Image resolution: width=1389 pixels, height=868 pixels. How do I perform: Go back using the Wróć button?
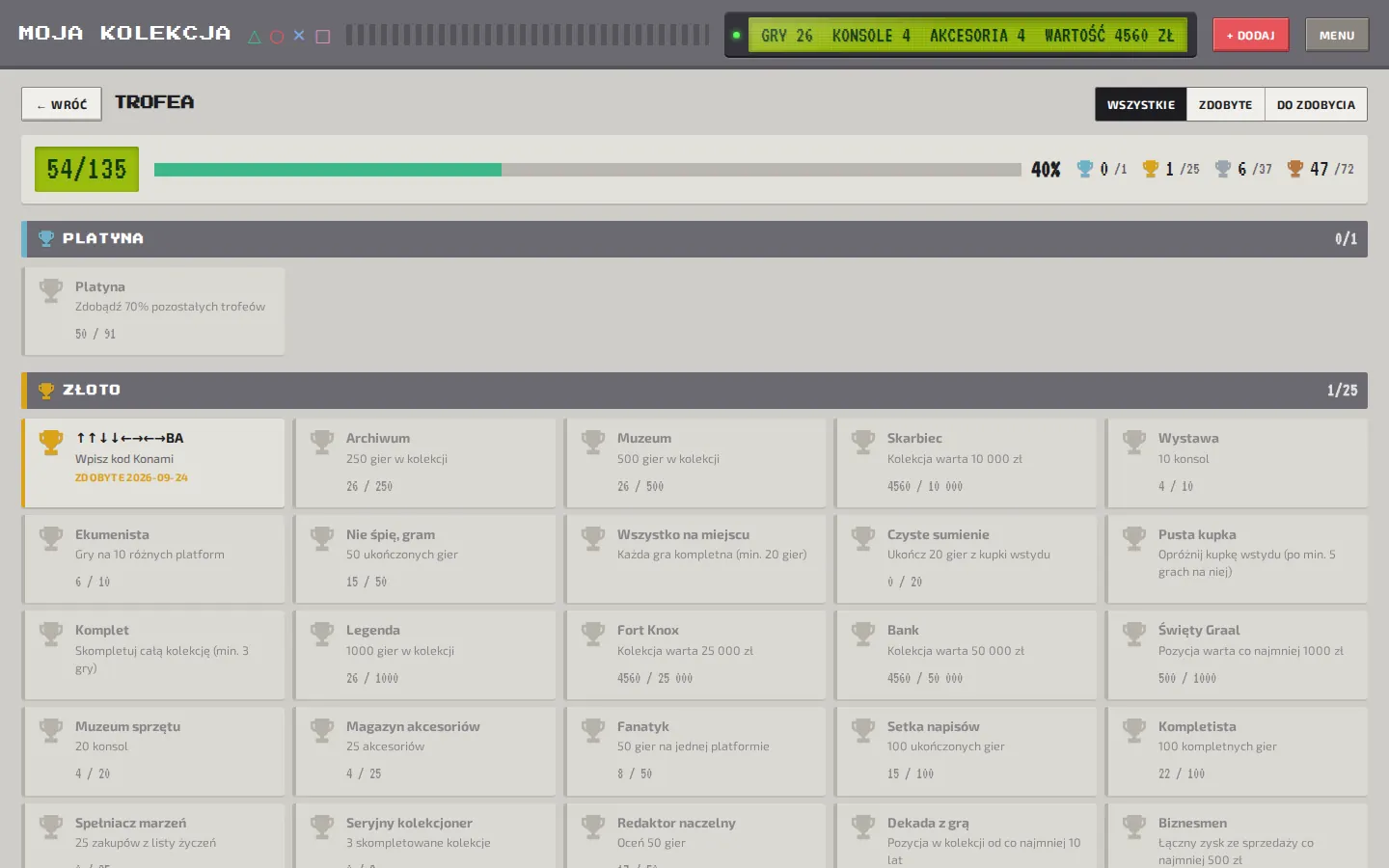(62, 104)
